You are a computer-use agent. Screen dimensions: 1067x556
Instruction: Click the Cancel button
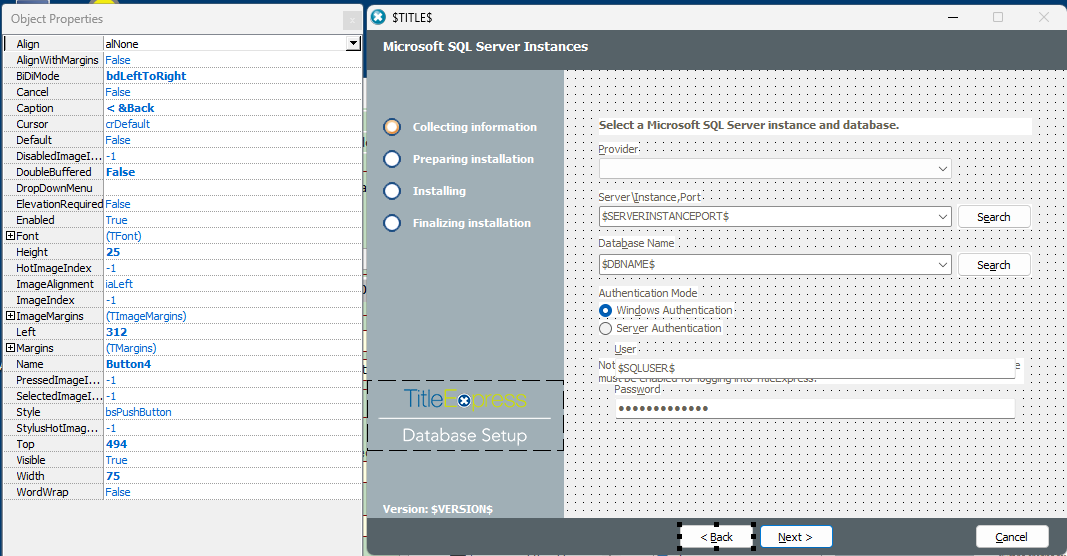(x=1011, y=537)
